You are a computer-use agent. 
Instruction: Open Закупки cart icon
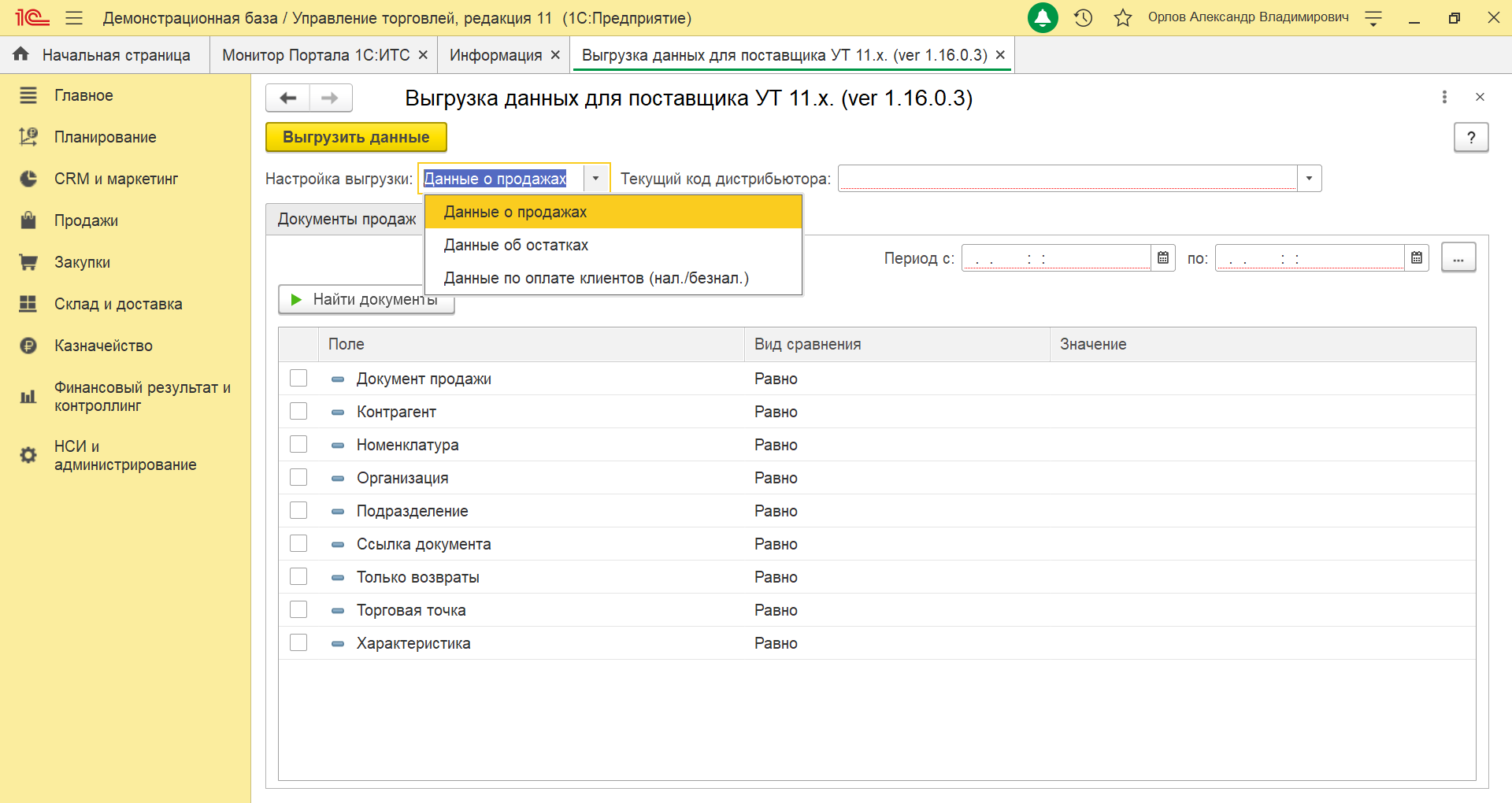tap(28, 262)
